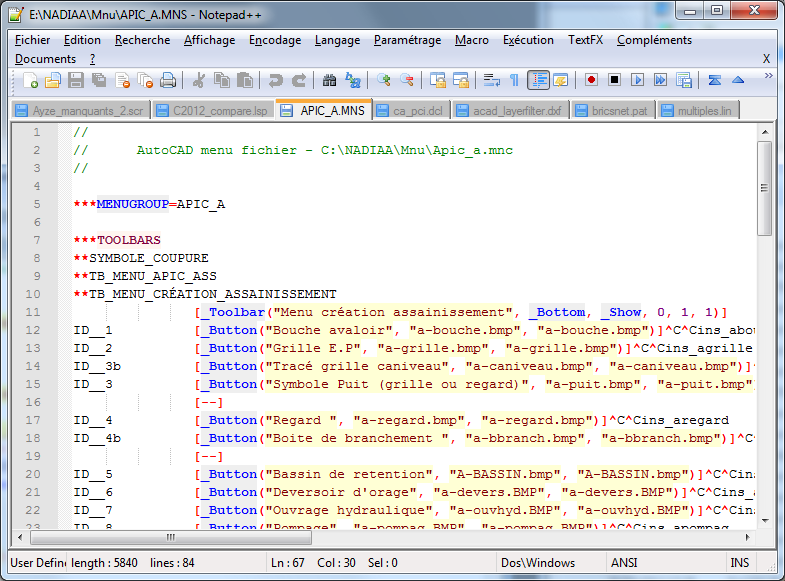Toggle the indent guide button
This screenshot has width=785, height=581.
[x=538, y=80]
